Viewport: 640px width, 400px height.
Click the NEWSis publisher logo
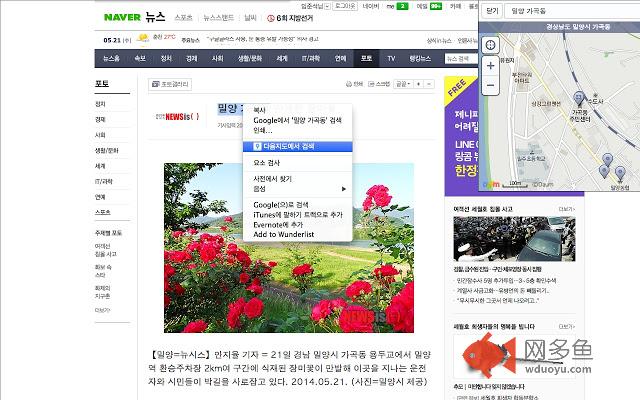pos(177,117)
